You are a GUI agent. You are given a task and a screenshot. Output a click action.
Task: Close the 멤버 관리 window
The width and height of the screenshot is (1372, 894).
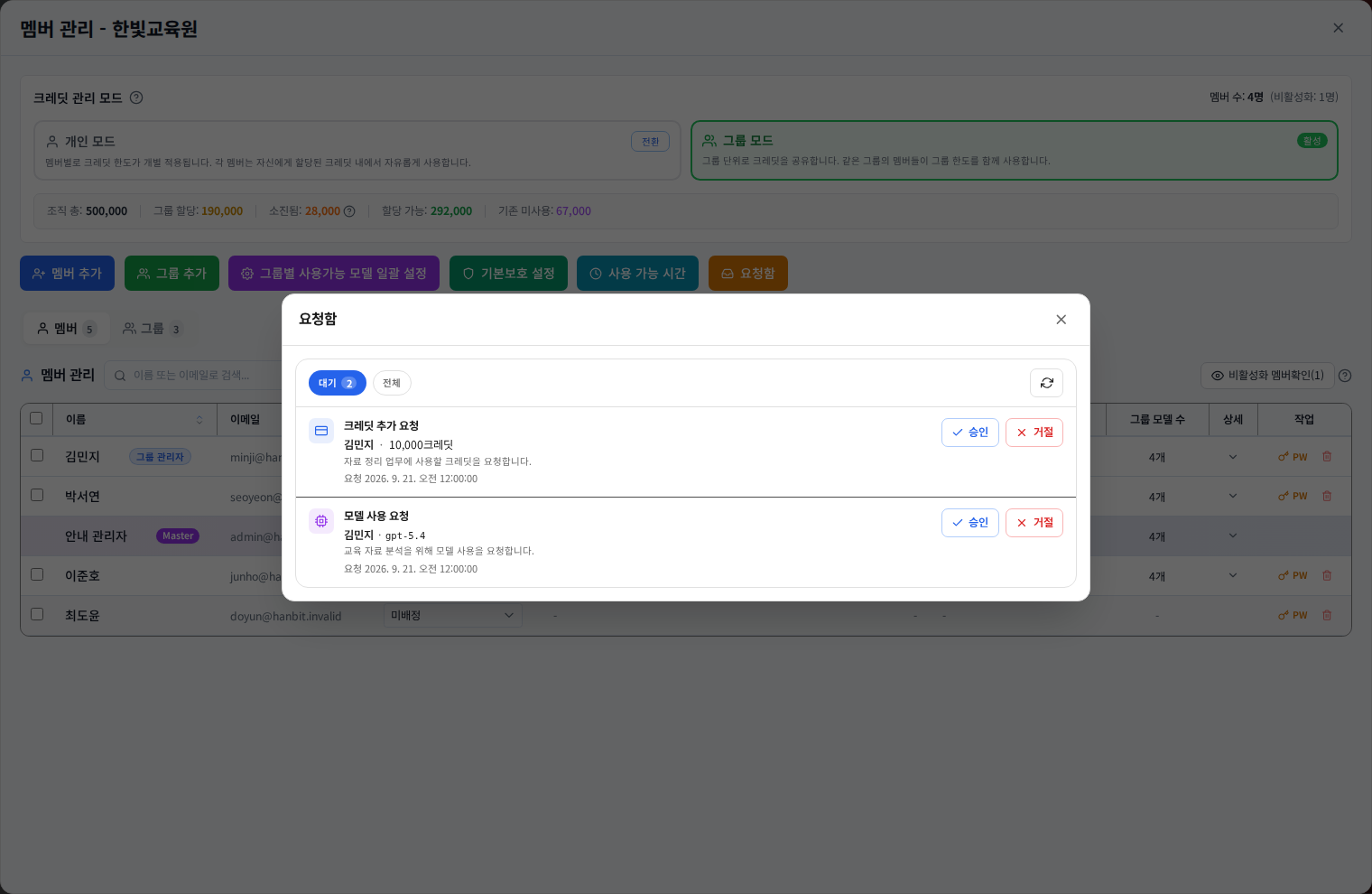(1338, 28)
